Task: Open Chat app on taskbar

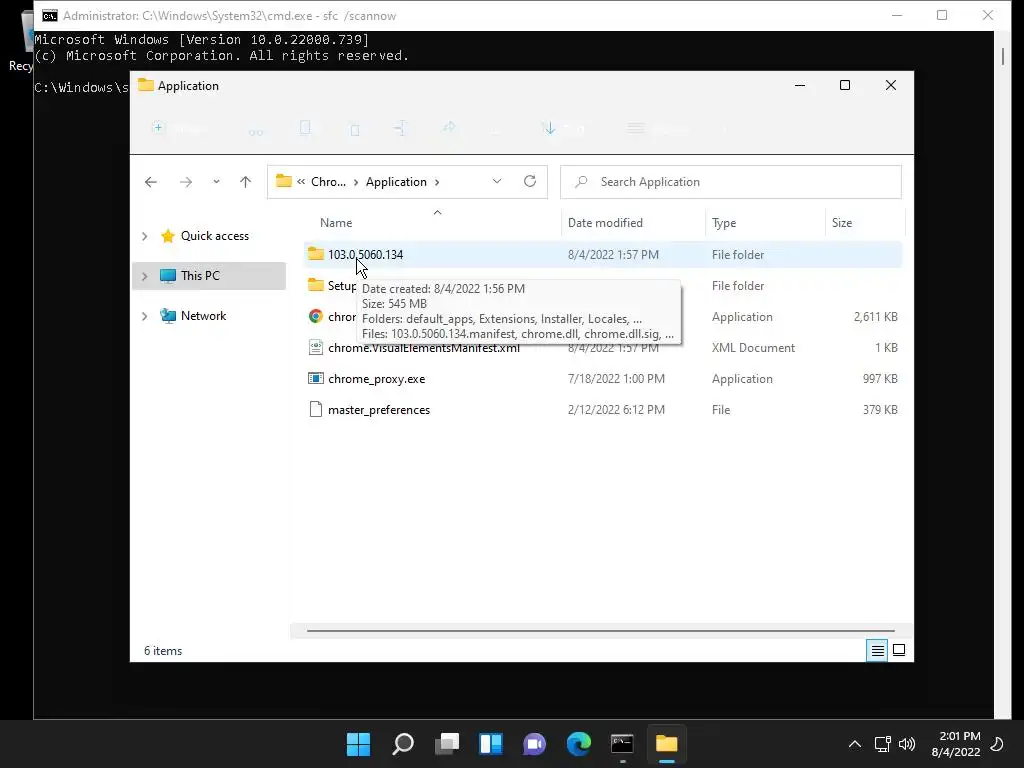Action: tap(535, 744)
